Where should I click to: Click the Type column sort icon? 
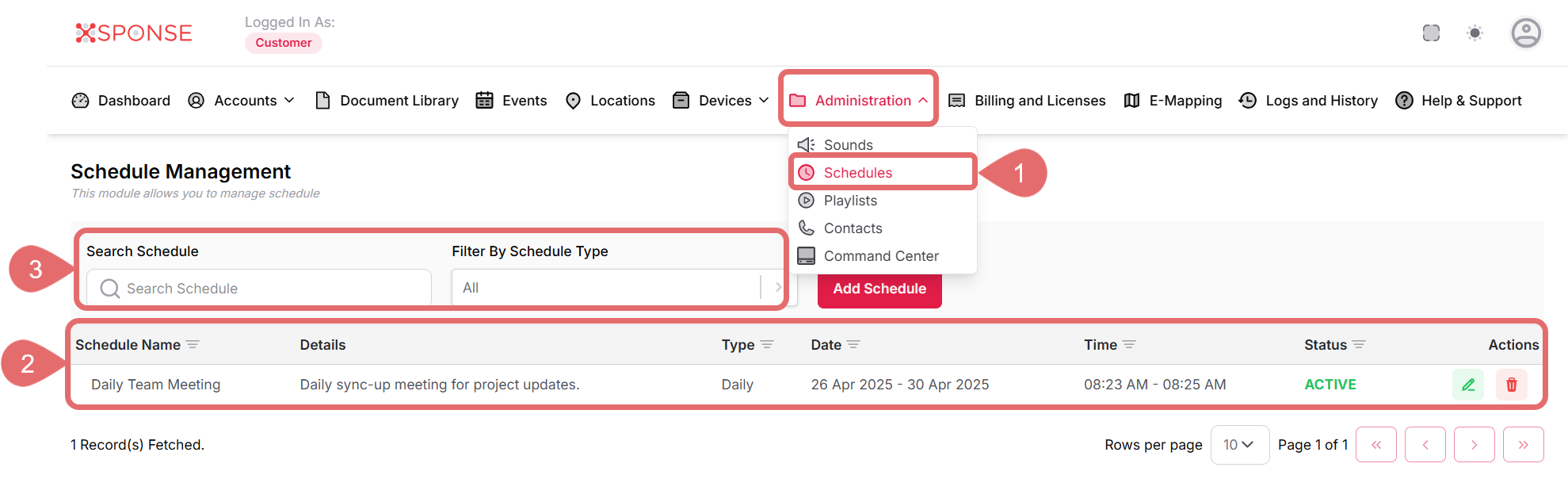pyautogui.click(x=766, y=345)
